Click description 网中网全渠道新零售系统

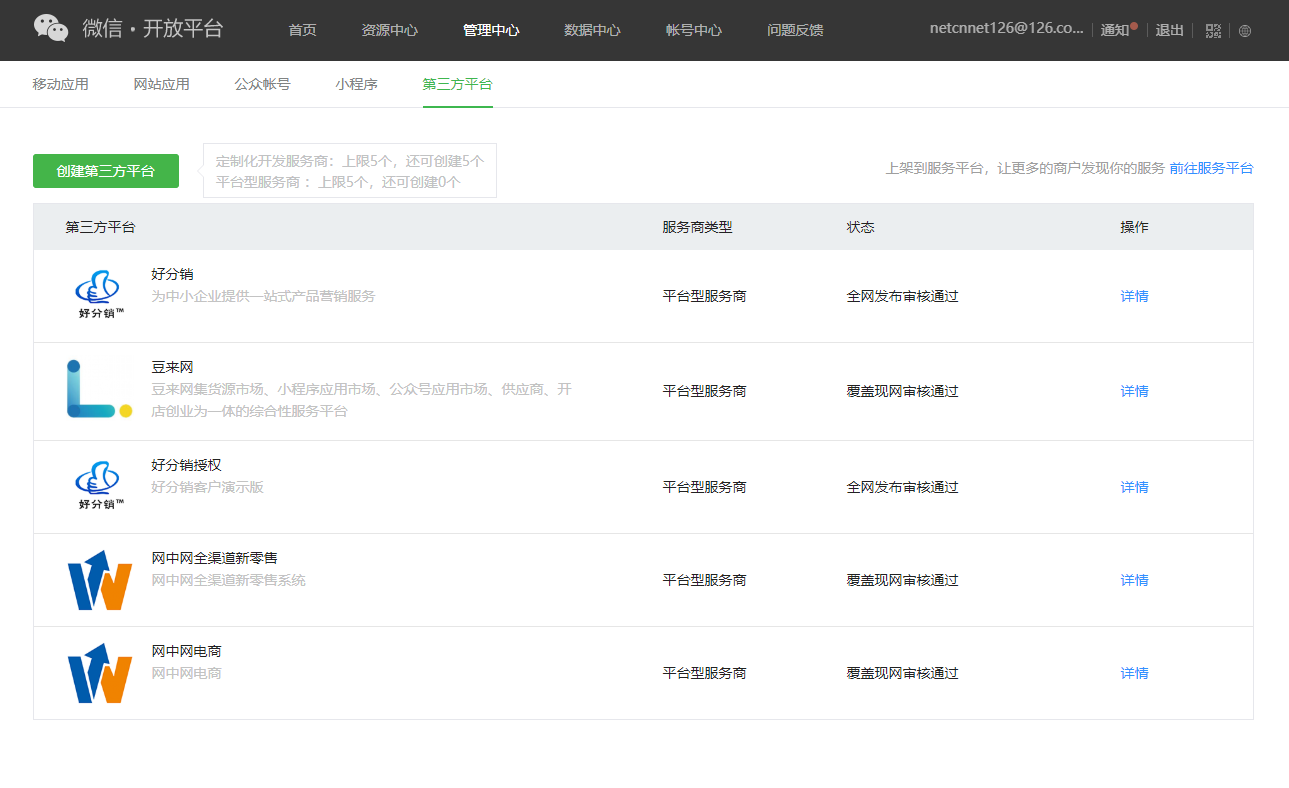pyautogui.click(x=228, y=580)
